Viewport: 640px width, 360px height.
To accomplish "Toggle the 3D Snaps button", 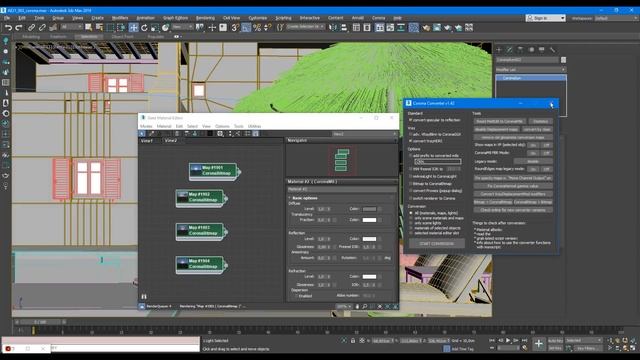I will pyautogui.click(x=236, y=28).
